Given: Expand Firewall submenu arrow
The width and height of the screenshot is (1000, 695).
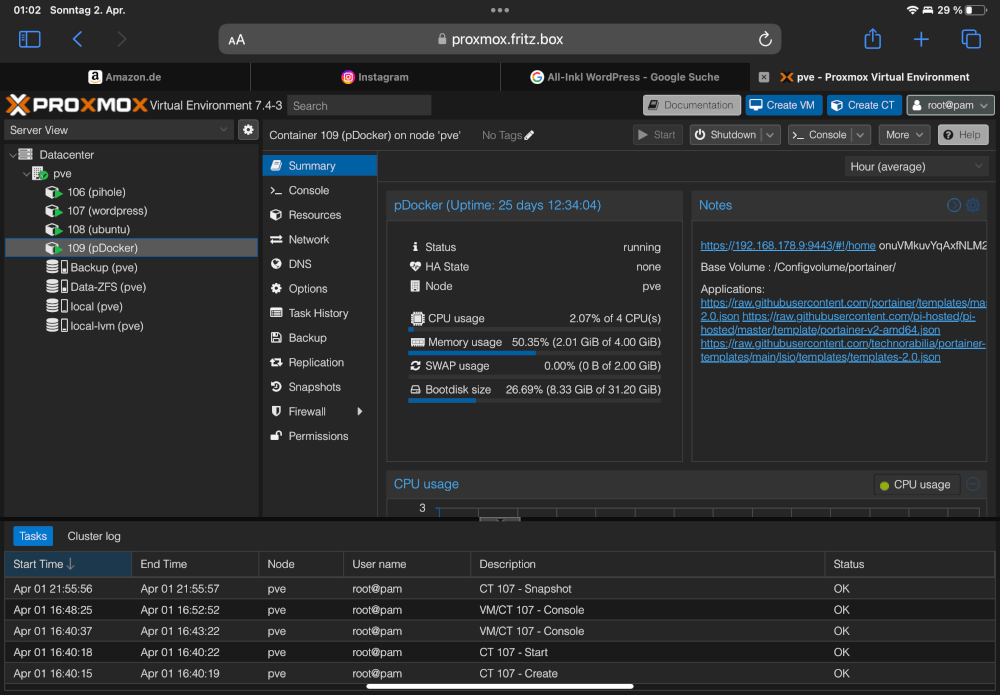Looking at the screenshot, I should 360,411.
